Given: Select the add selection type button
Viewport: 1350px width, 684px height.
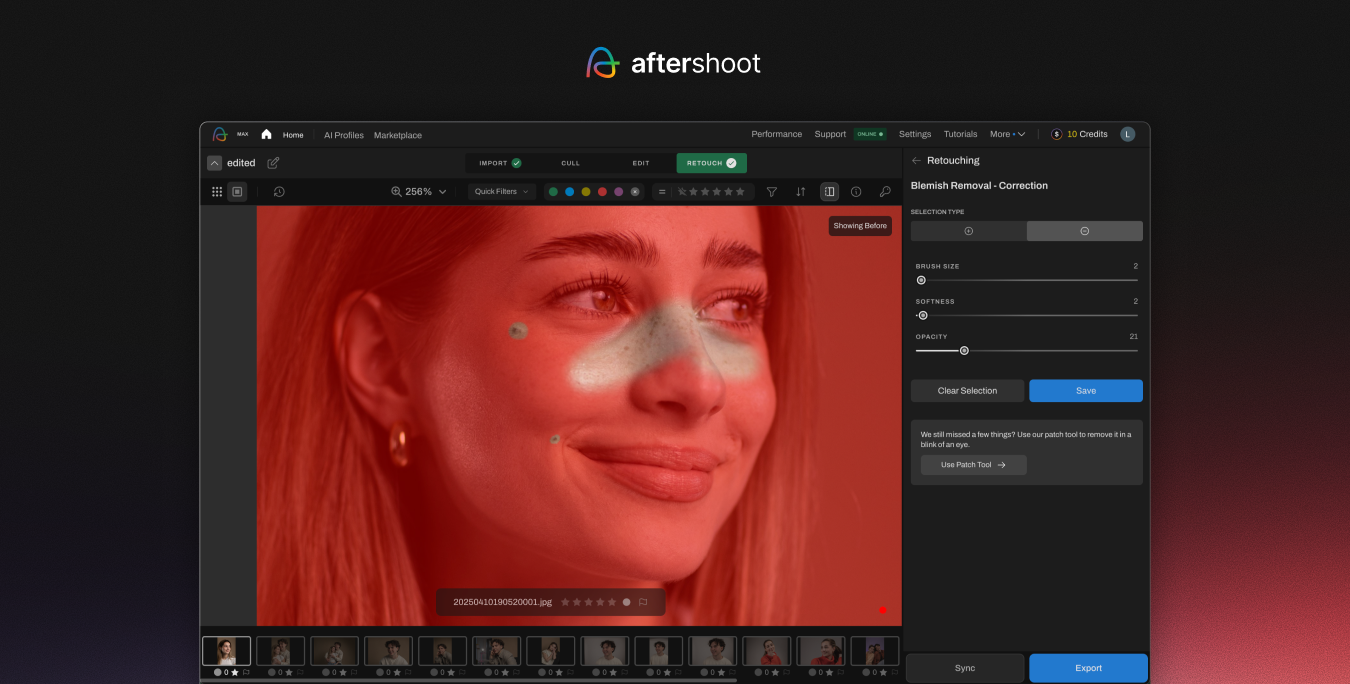Looking at the screenshot, I should 968,231.
